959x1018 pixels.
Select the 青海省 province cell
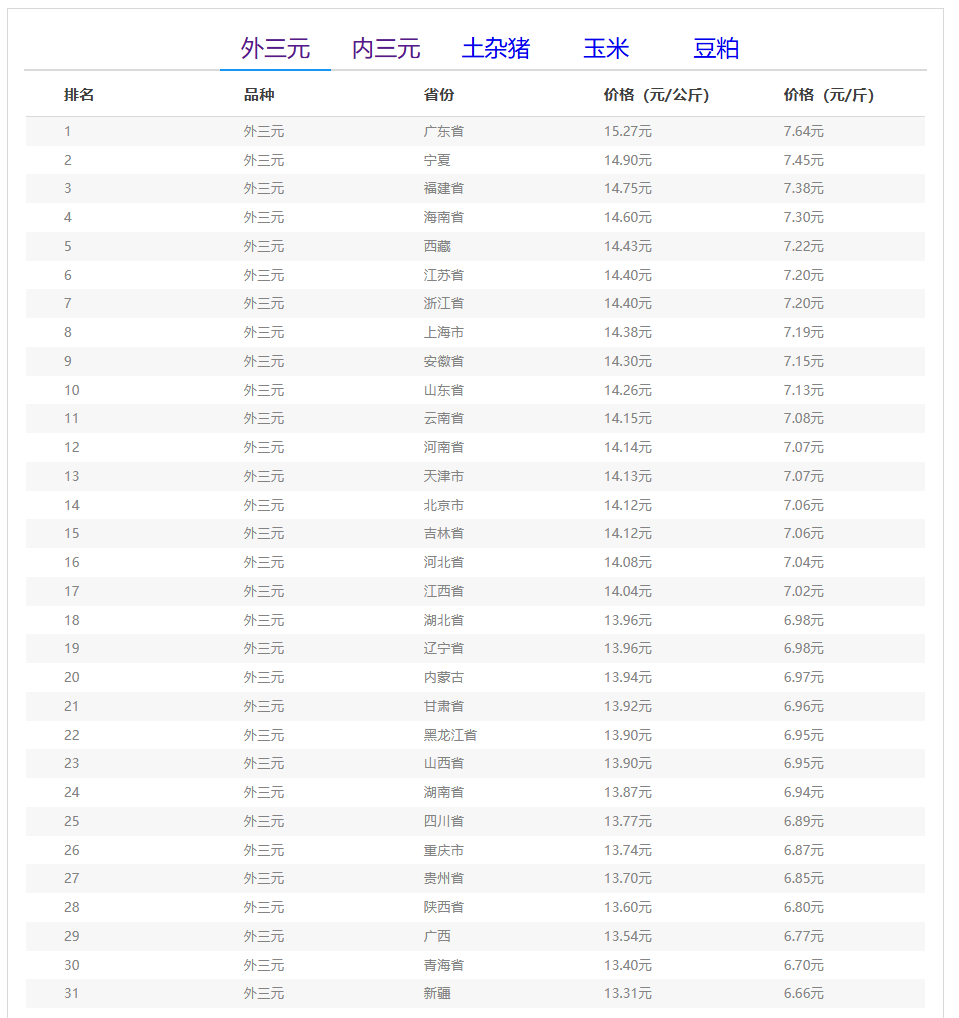[x=444, y=964]
